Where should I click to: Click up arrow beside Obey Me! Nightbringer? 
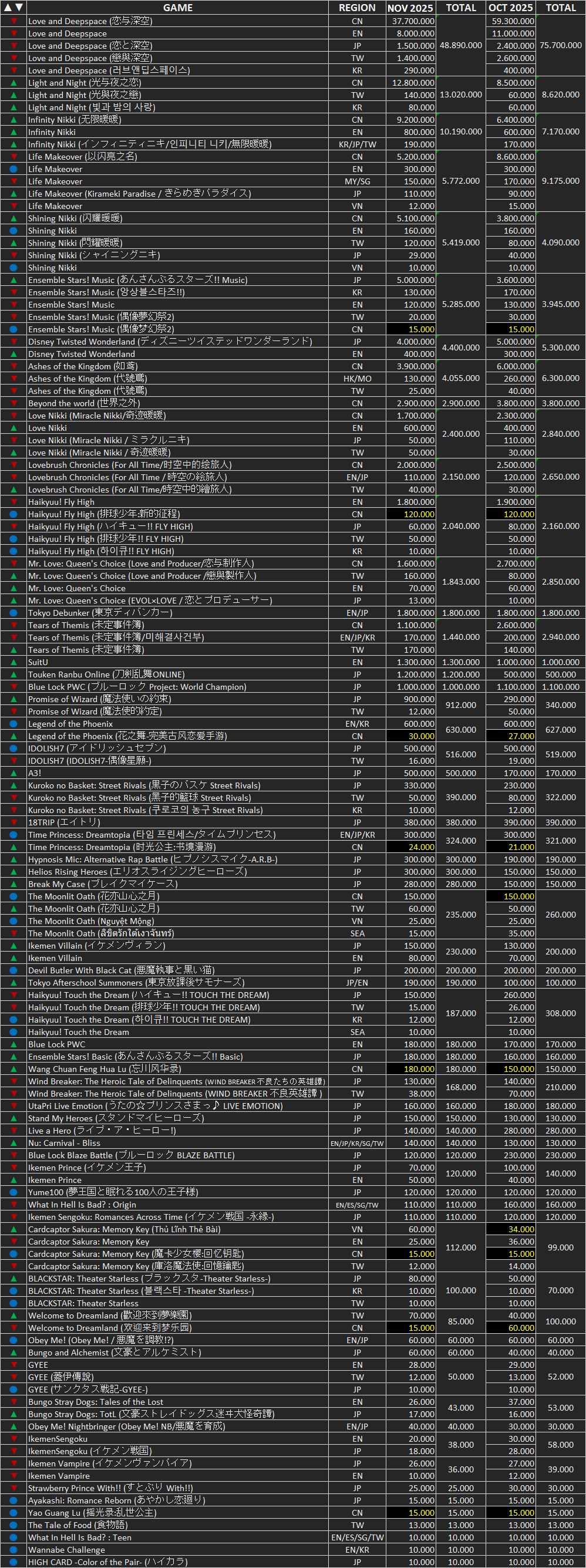[x=14, y=1427]
